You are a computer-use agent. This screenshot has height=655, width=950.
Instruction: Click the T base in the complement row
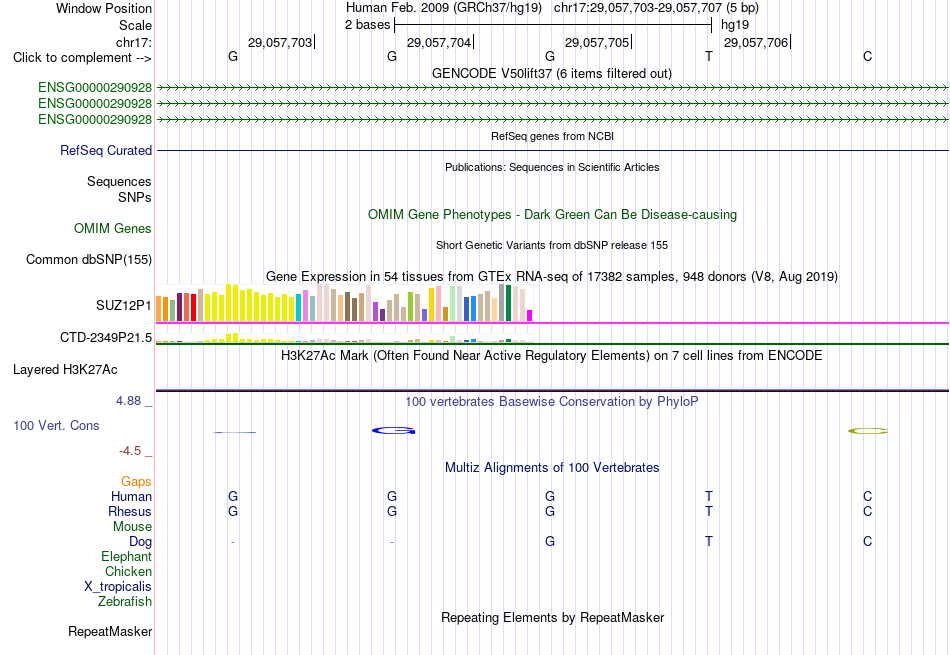tap(709, 56)
